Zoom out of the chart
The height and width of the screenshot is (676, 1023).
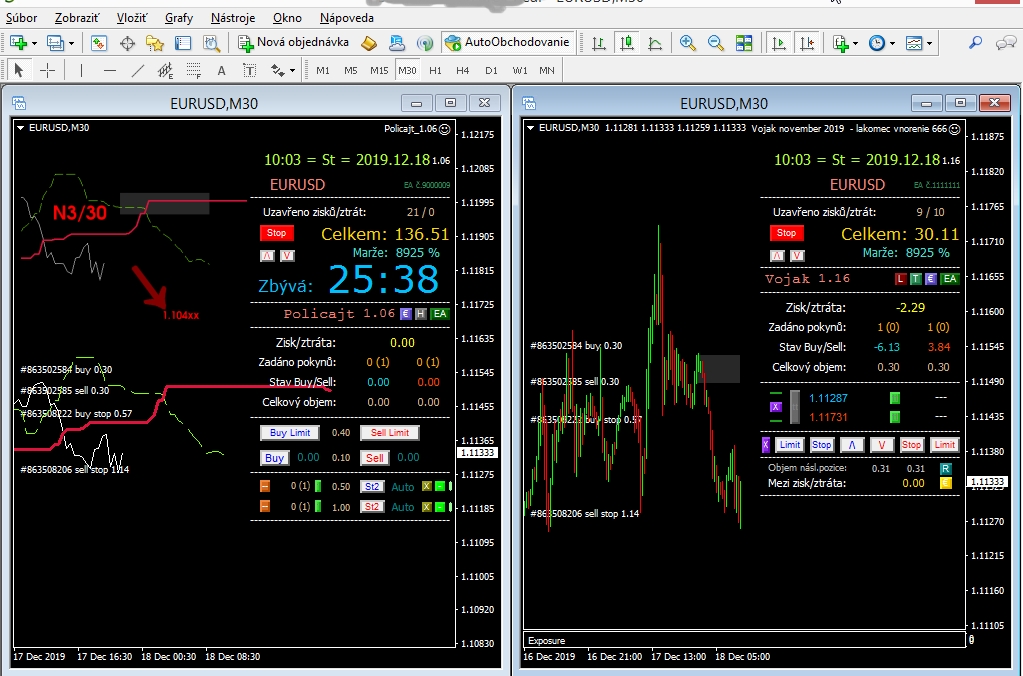715,43
